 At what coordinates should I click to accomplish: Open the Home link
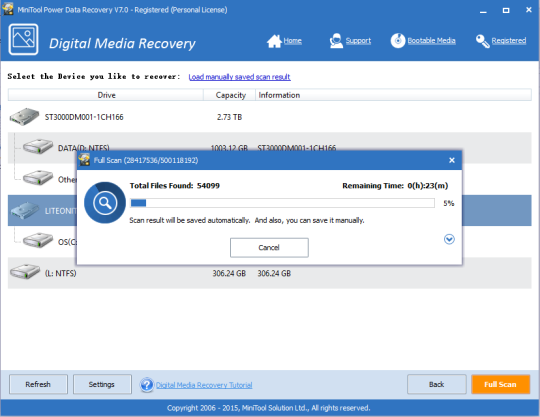292,41
